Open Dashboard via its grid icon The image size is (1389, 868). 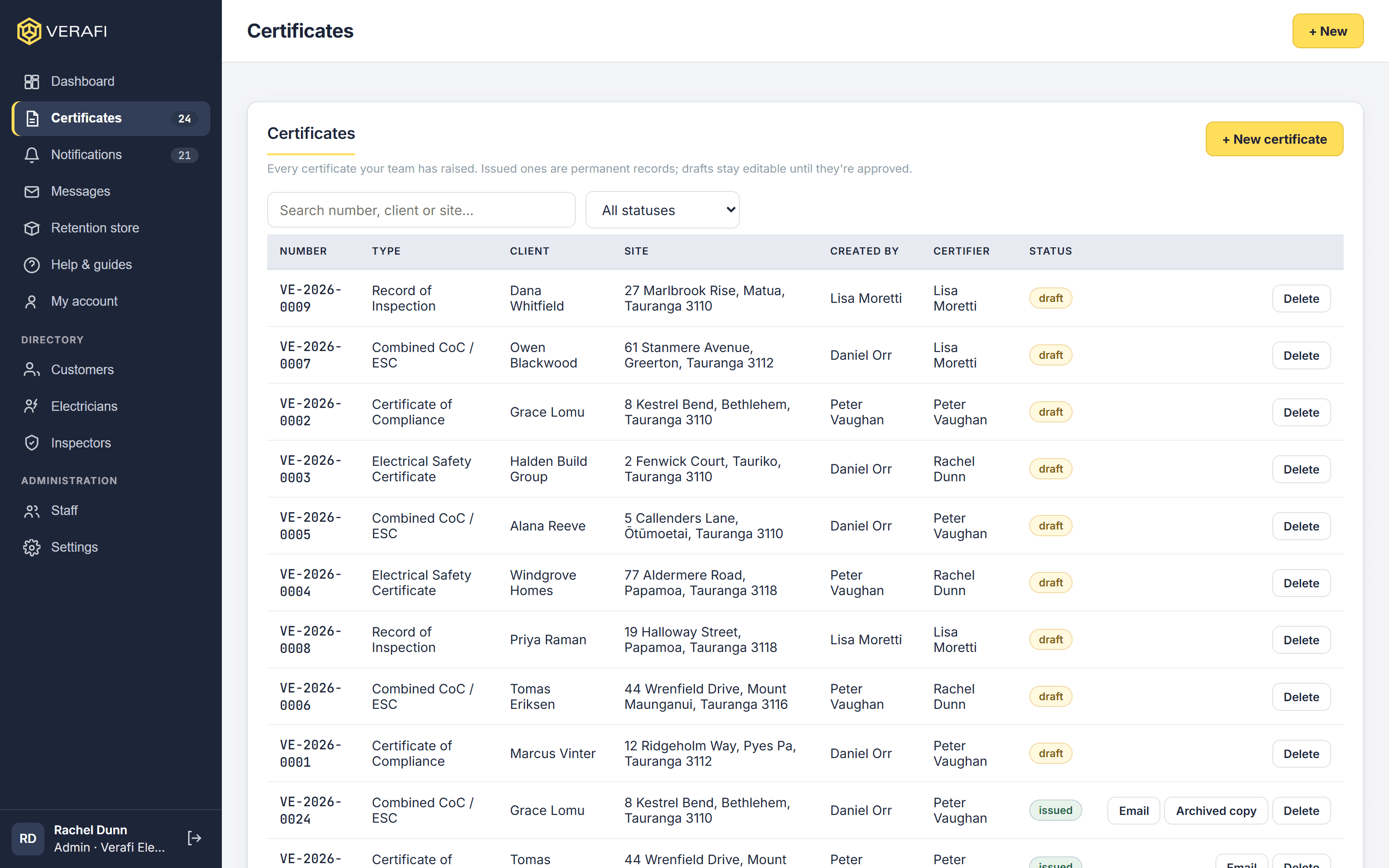31,81
